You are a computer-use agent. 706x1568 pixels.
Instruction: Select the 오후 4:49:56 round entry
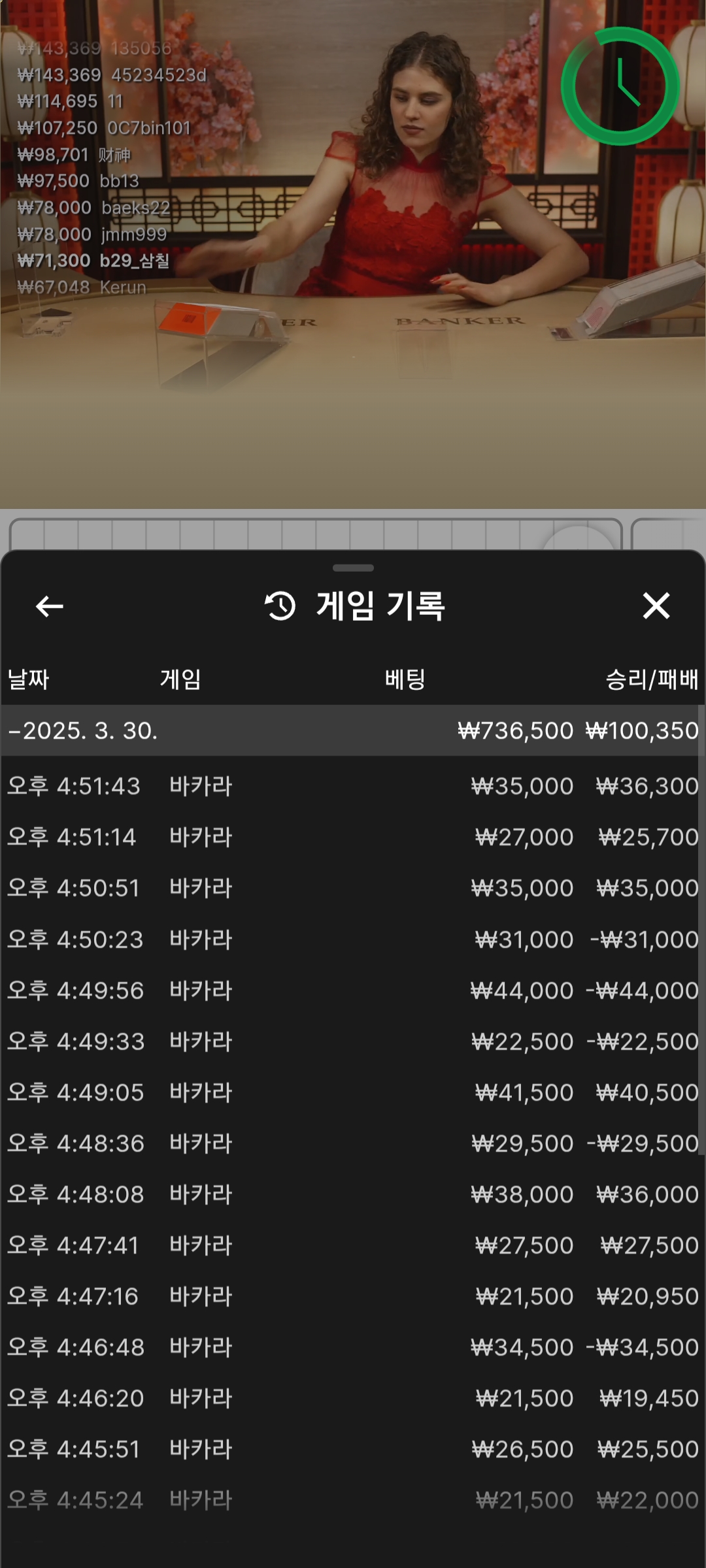coord(353,990)
